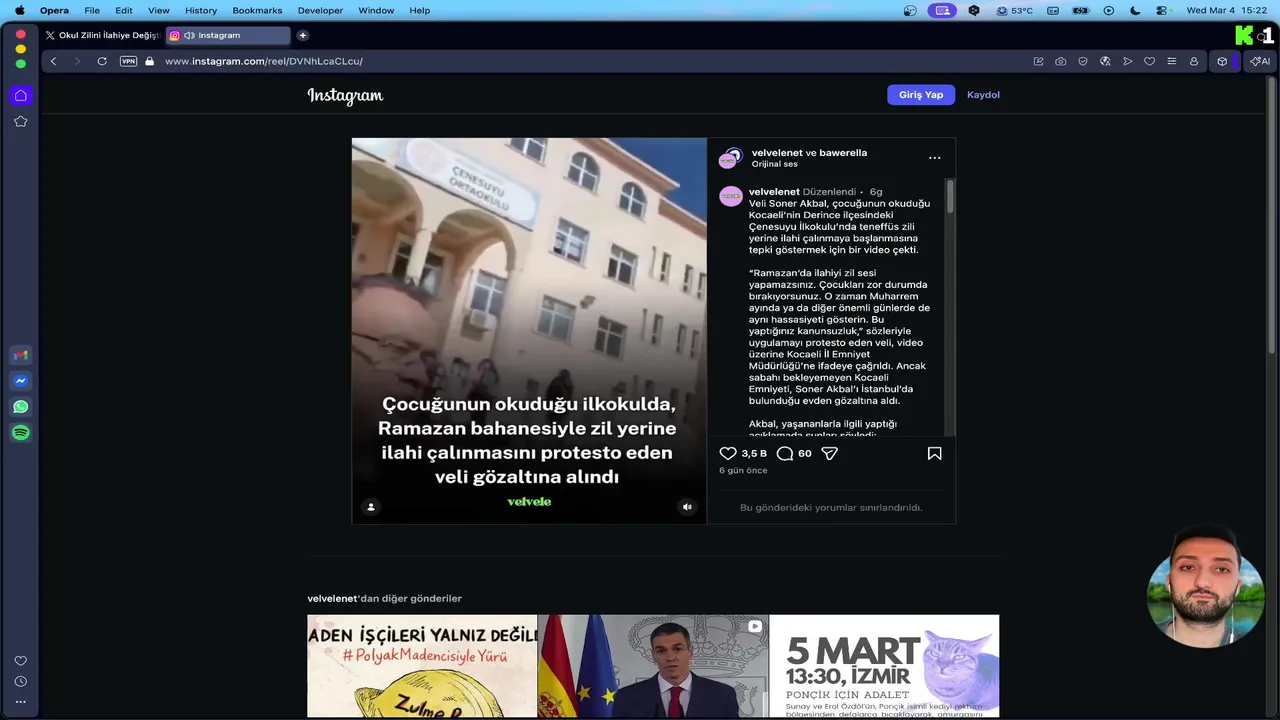Open the Window menu

point(376,10)
